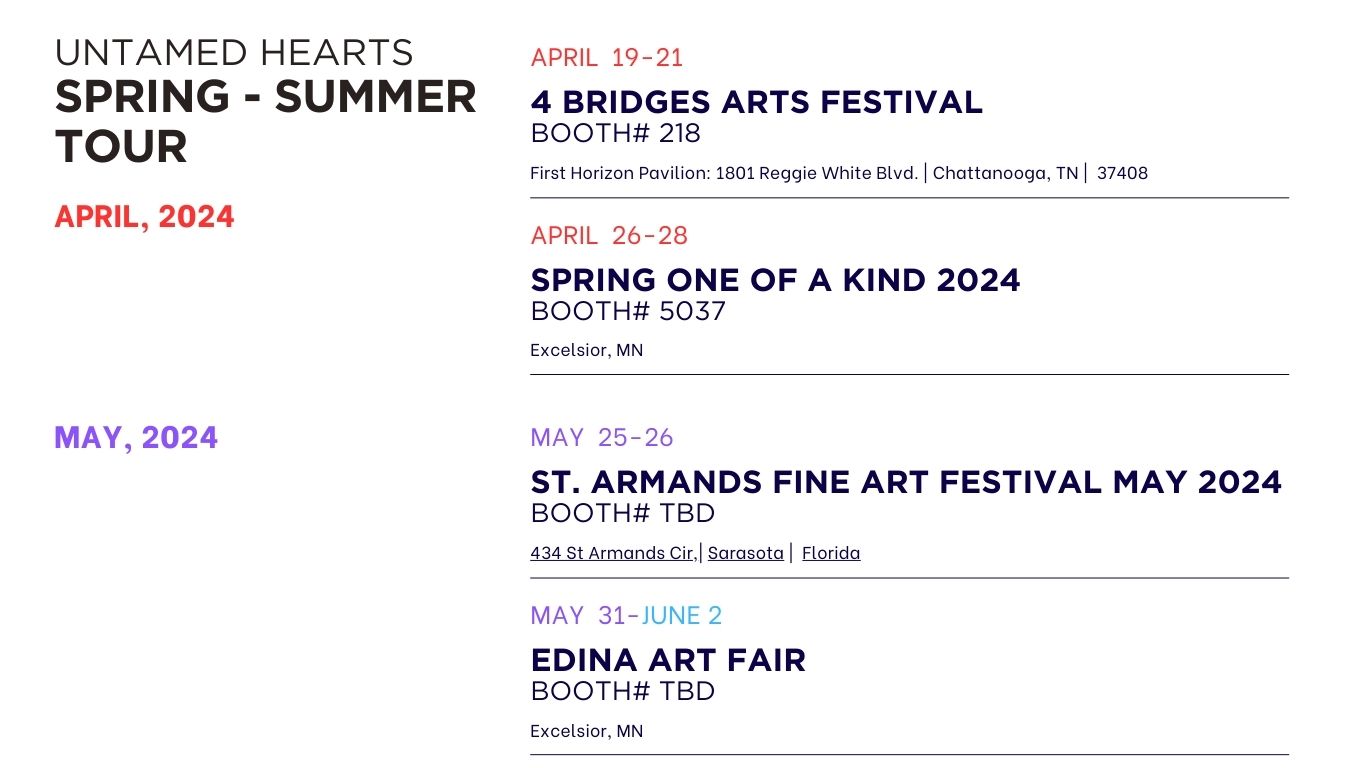Click Excelsior, MN under Spring One of a Kind
Viewport: 1366px width, 768px height.
pos(587,350)
